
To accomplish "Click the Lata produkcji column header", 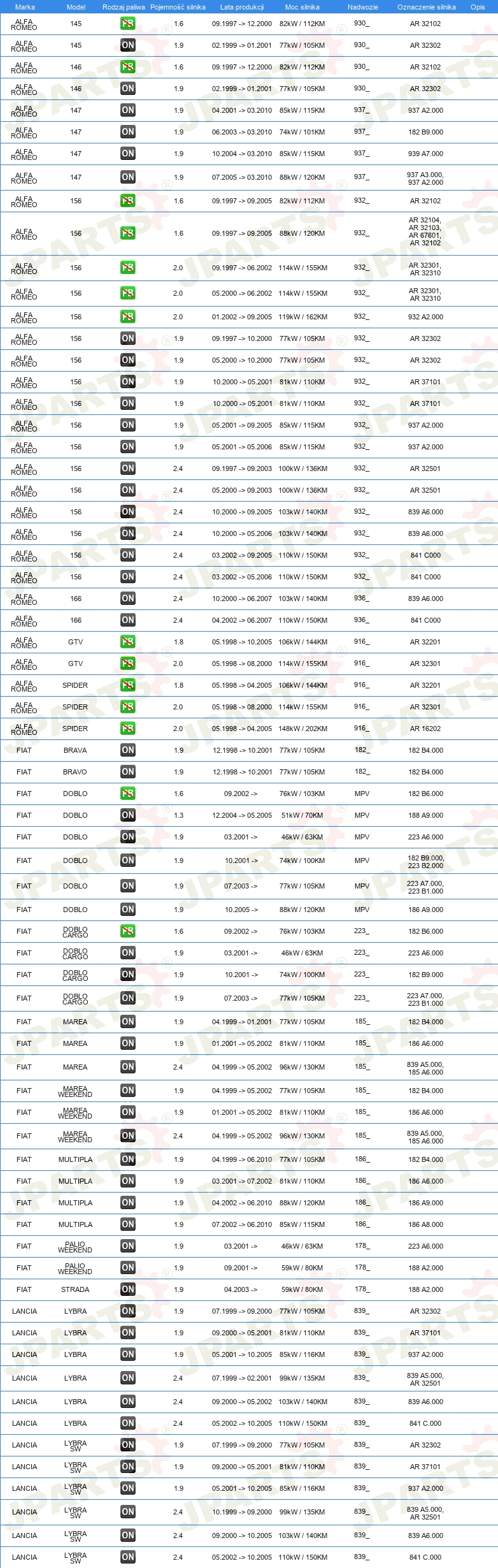I will (242, 7).
